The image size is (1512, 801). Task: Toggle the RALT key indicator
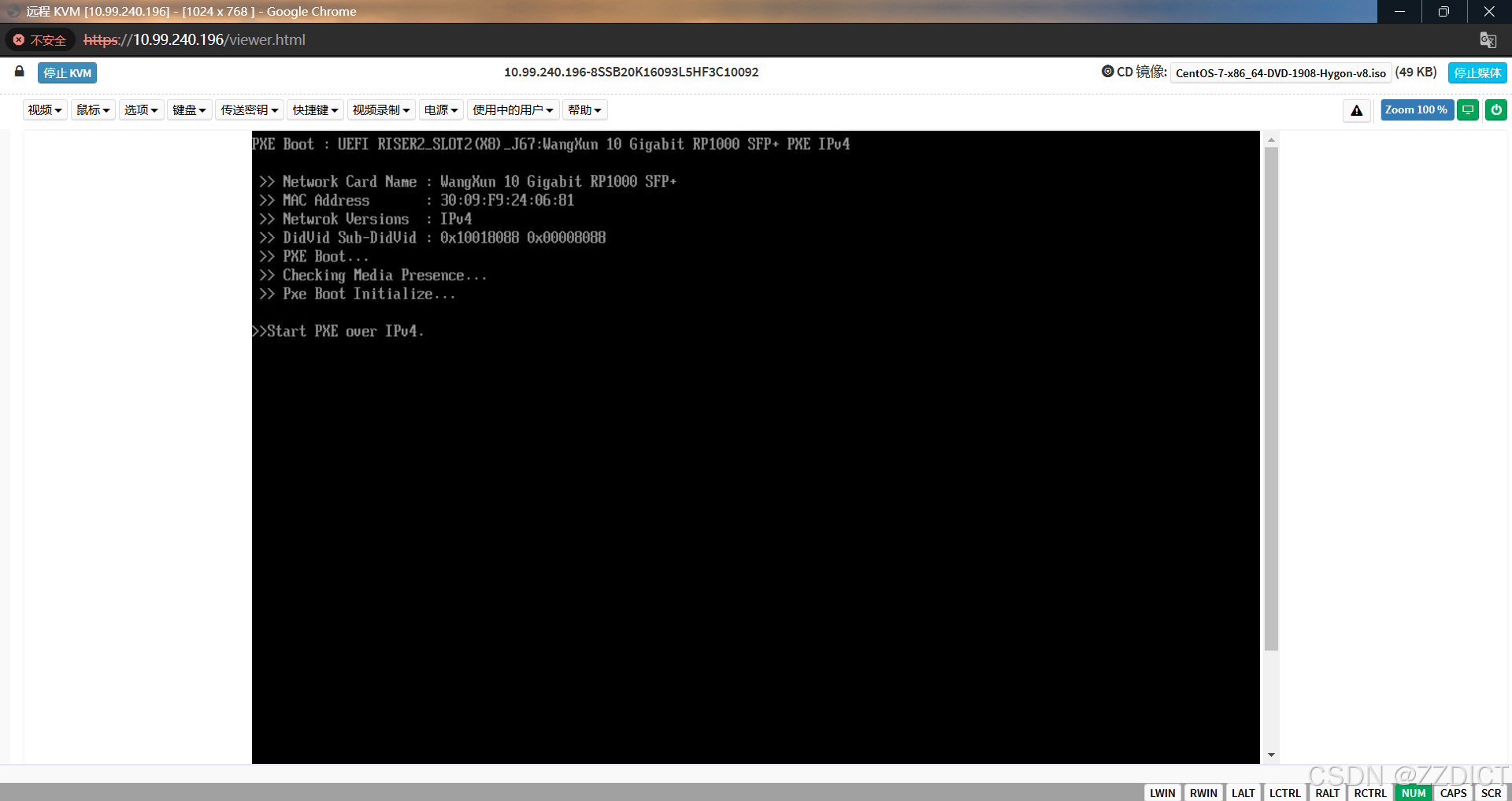tap(1328, 792)
